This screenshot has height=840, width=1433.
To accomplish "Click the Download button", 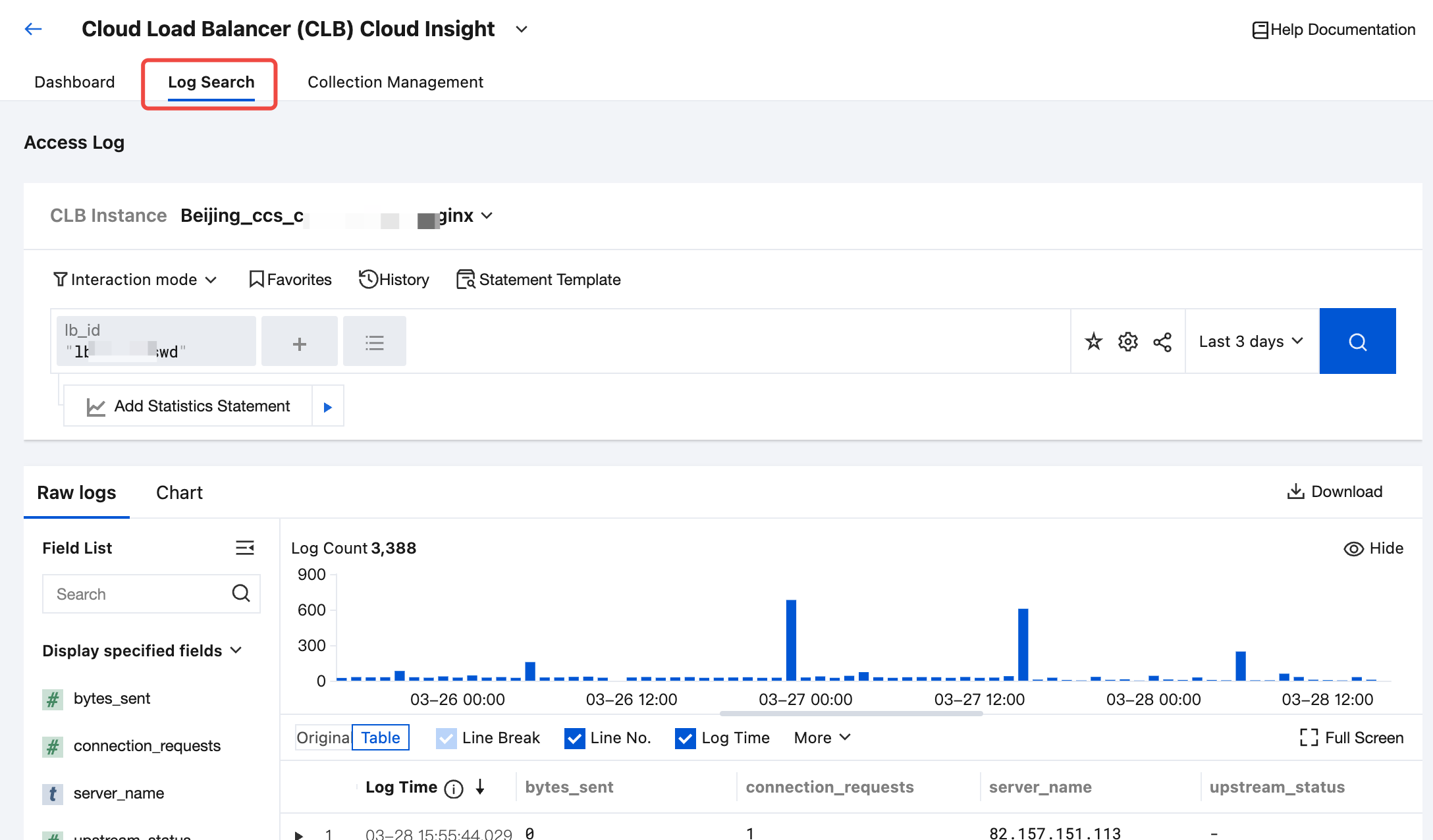I will (x=1335, y=491).
